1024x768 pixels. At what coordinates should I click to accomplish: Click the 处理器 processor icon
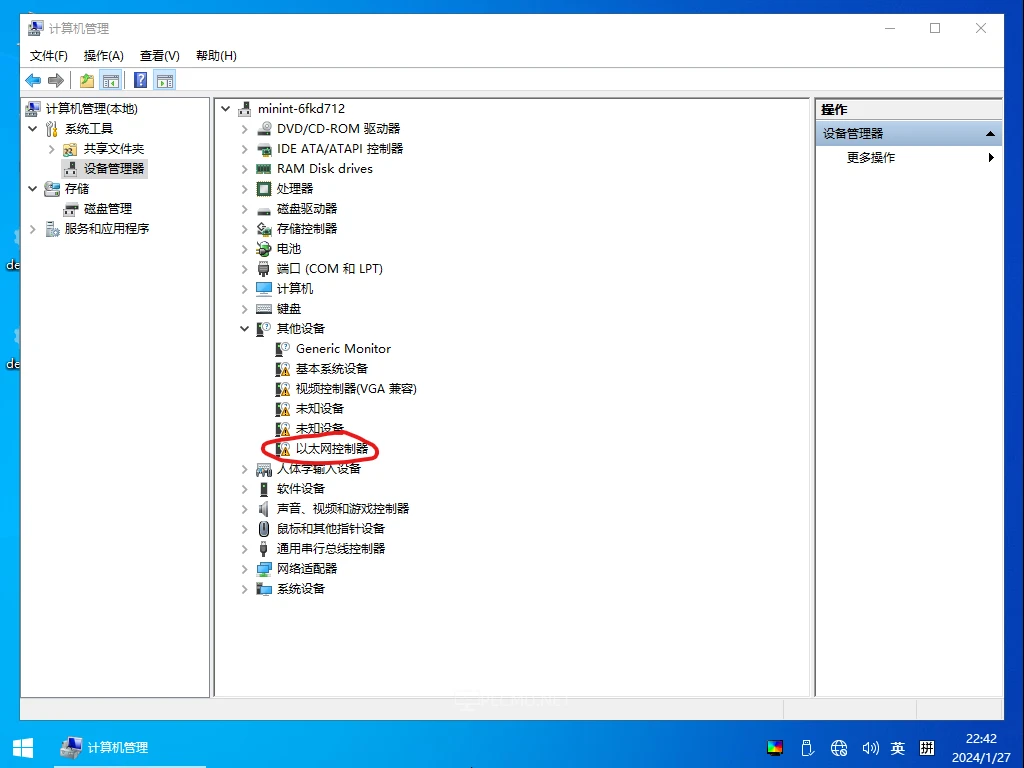264,189
